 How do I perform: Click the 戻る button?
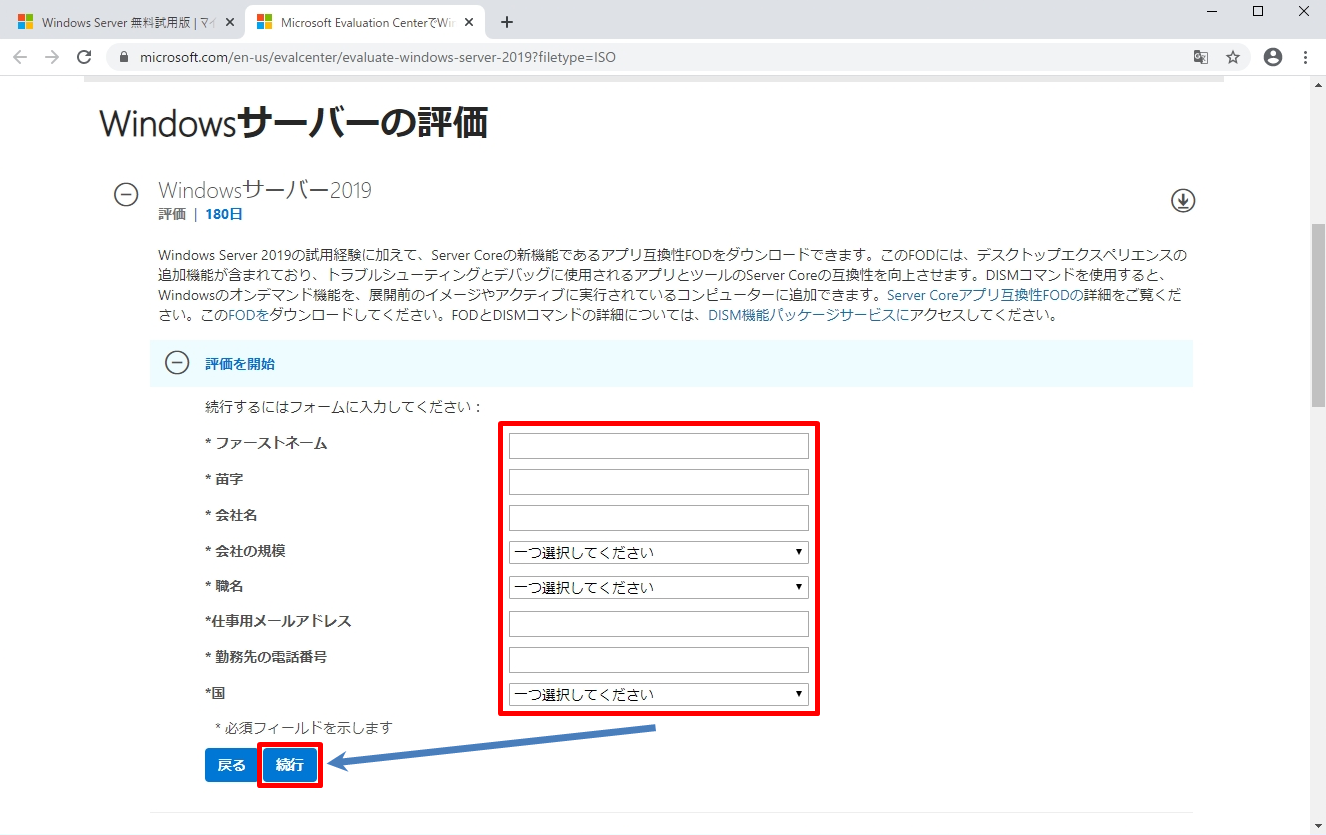[x=231, y=765]
